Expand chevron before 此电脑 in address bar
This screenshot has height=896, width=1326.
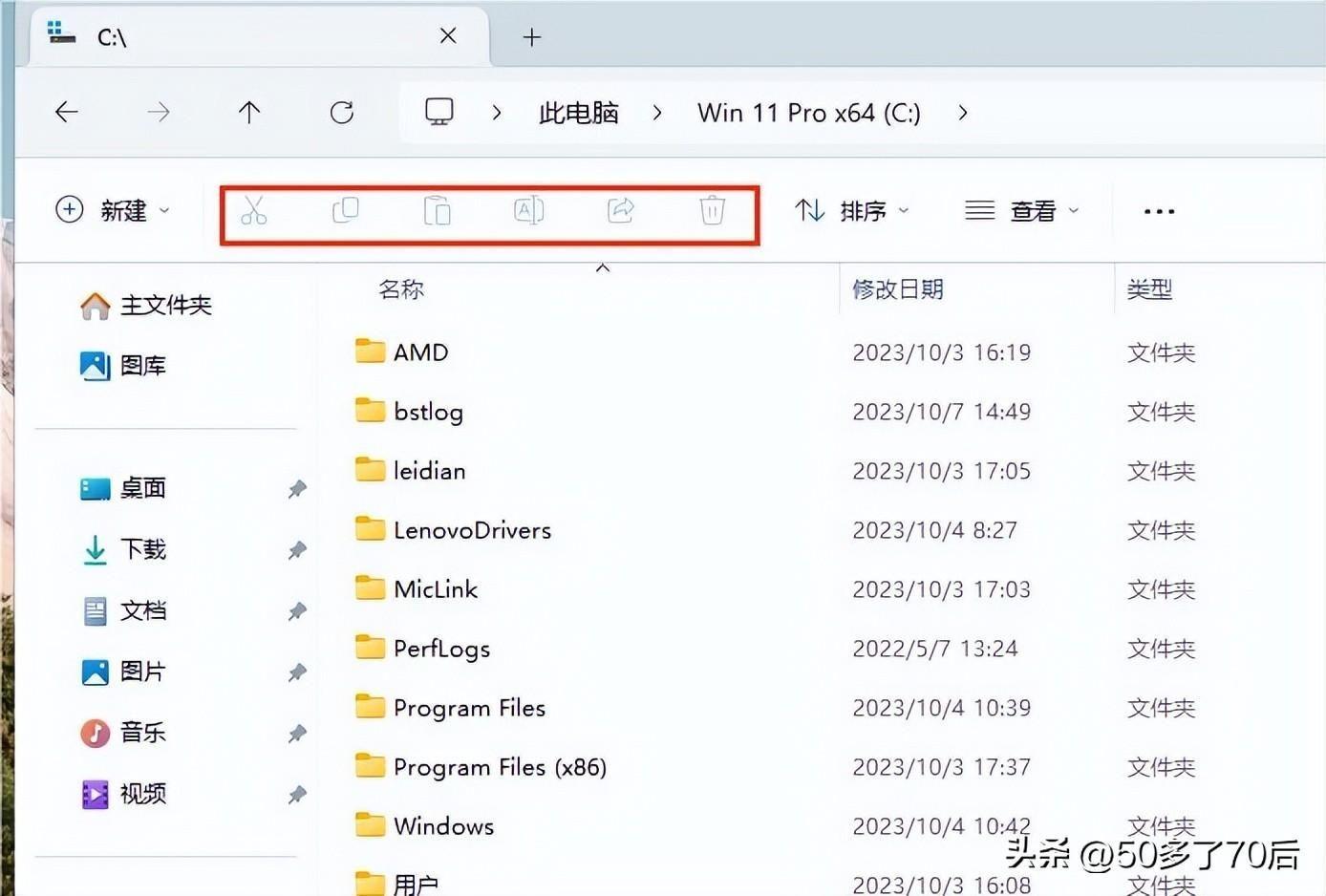[x=497, y=113]
